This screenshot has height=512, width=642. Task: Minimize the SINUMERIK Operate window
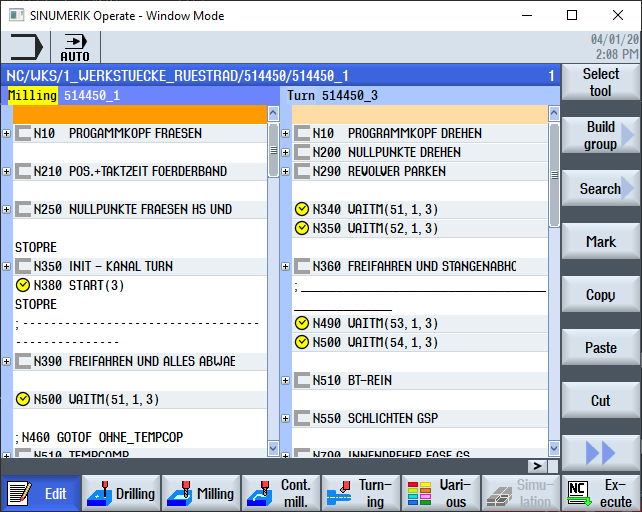527,16
